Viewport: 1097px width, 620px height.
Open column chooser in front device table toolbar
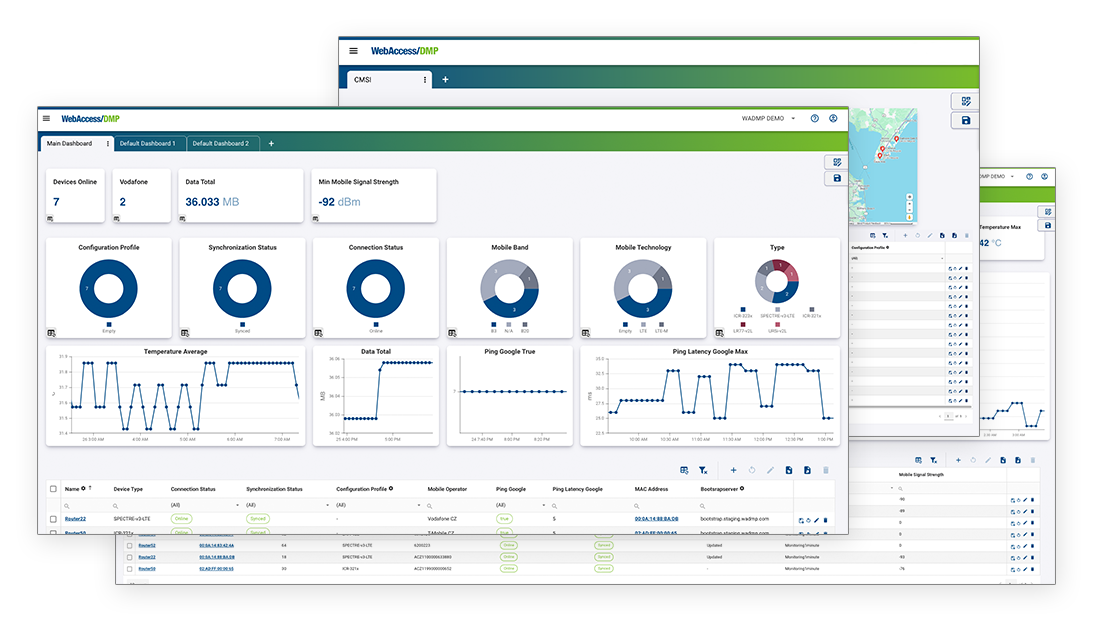684,470
